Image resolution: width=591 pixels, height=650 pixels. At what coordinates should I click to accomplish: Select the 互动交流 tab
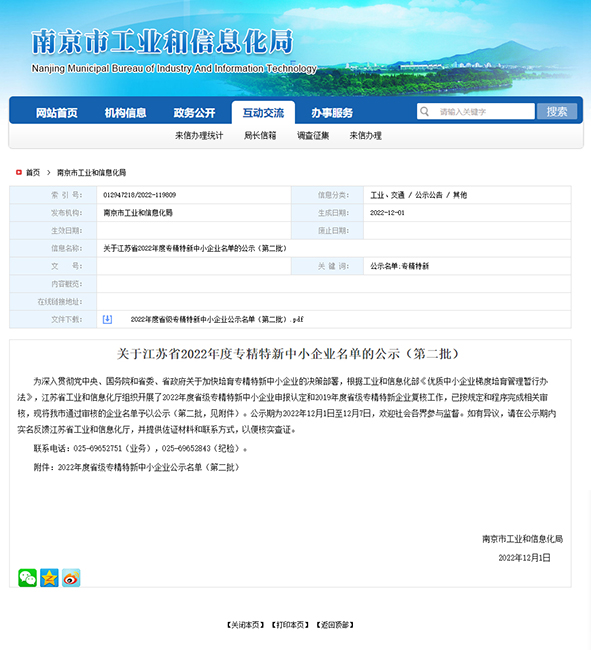coord(263,112)
